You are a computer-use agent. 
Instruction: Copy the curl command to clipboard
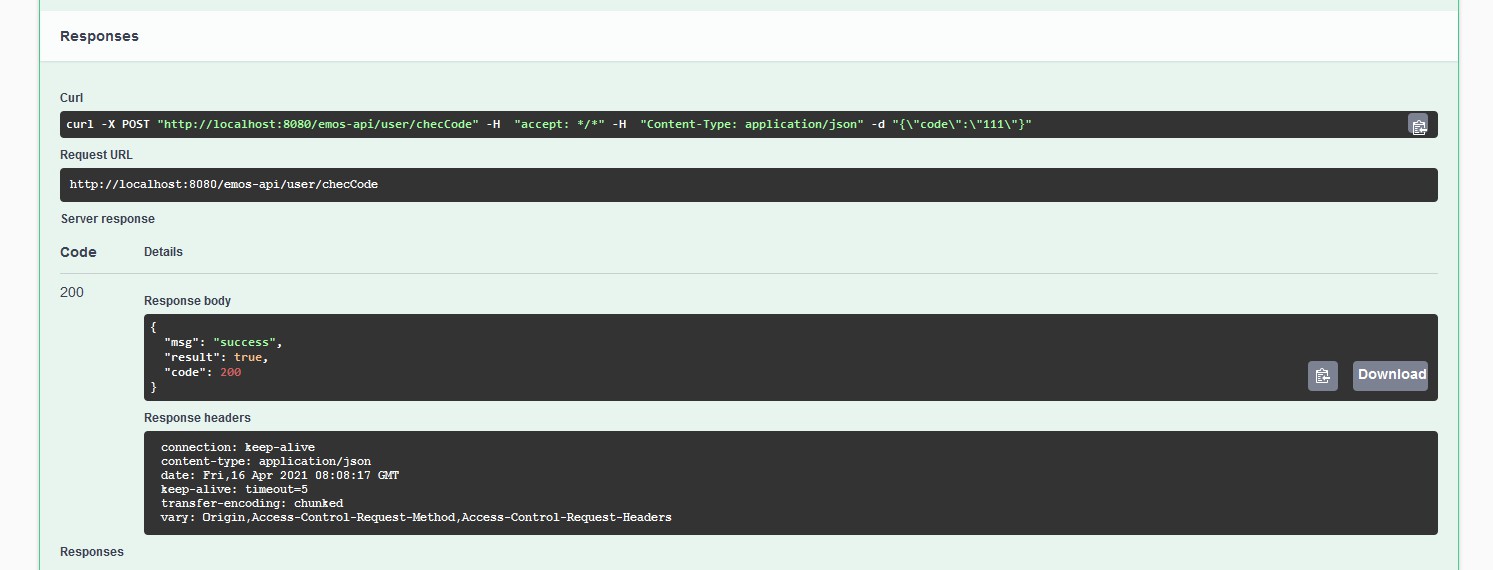click(1418, 125)
